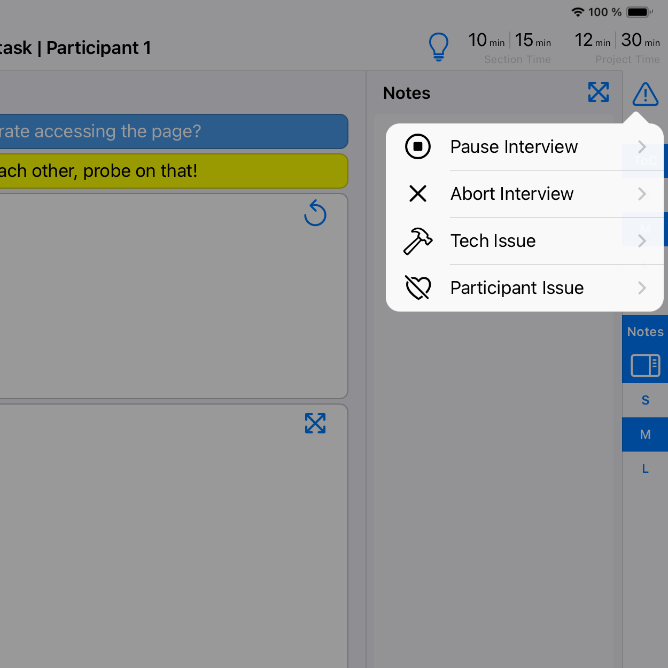Expand the lower answer box with arrows icon
Image resolution: width=668 pixels, height=668 pixels.
click(315, 423)
